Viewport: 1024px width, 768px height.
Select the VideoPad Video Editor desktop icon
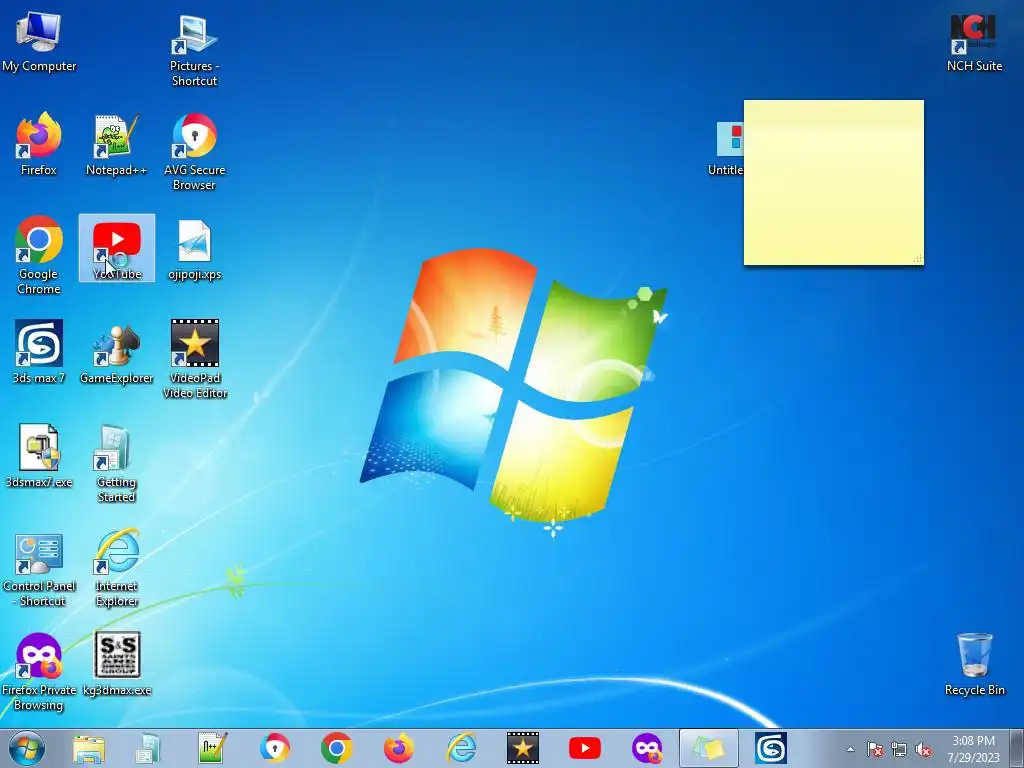coord(195,359)
